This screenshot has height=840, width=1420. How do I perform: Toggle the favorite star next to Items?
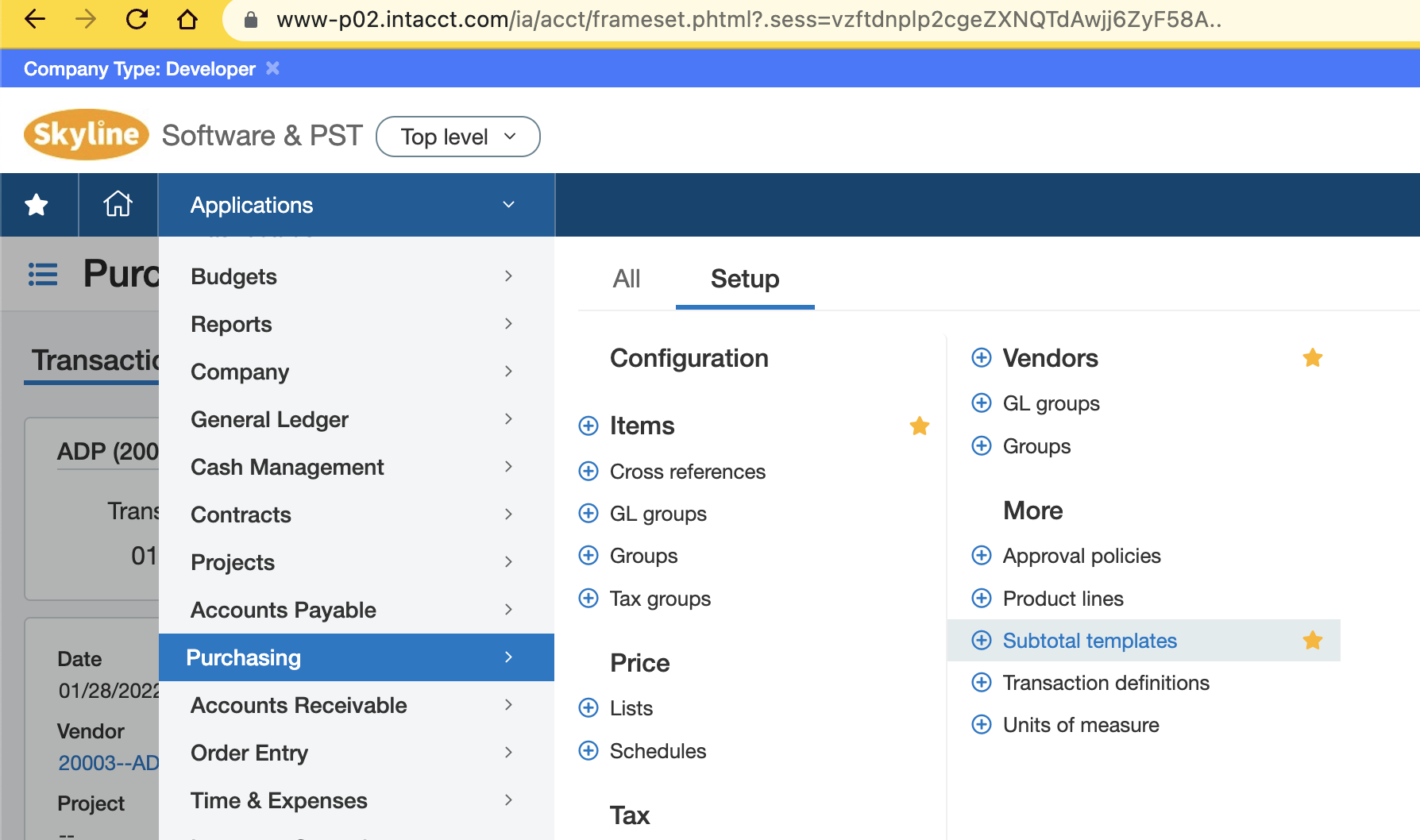pyautogui.click(x=919, y=426)
